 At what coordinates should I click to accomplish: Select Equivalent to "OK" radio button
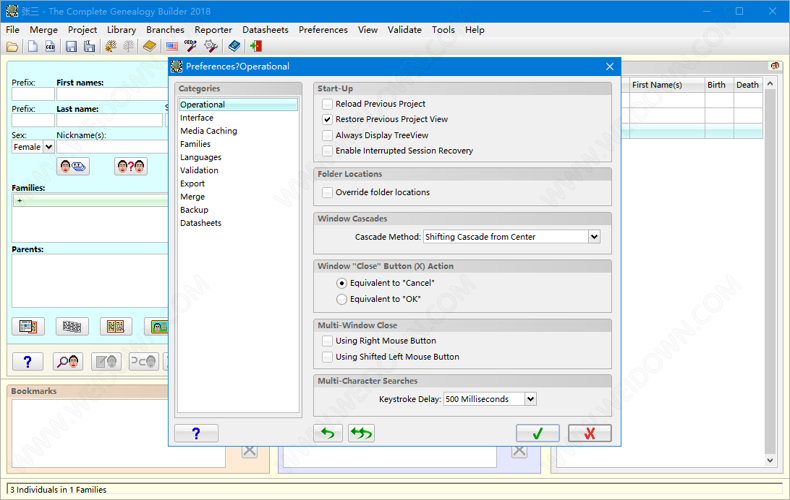point(342,299)
